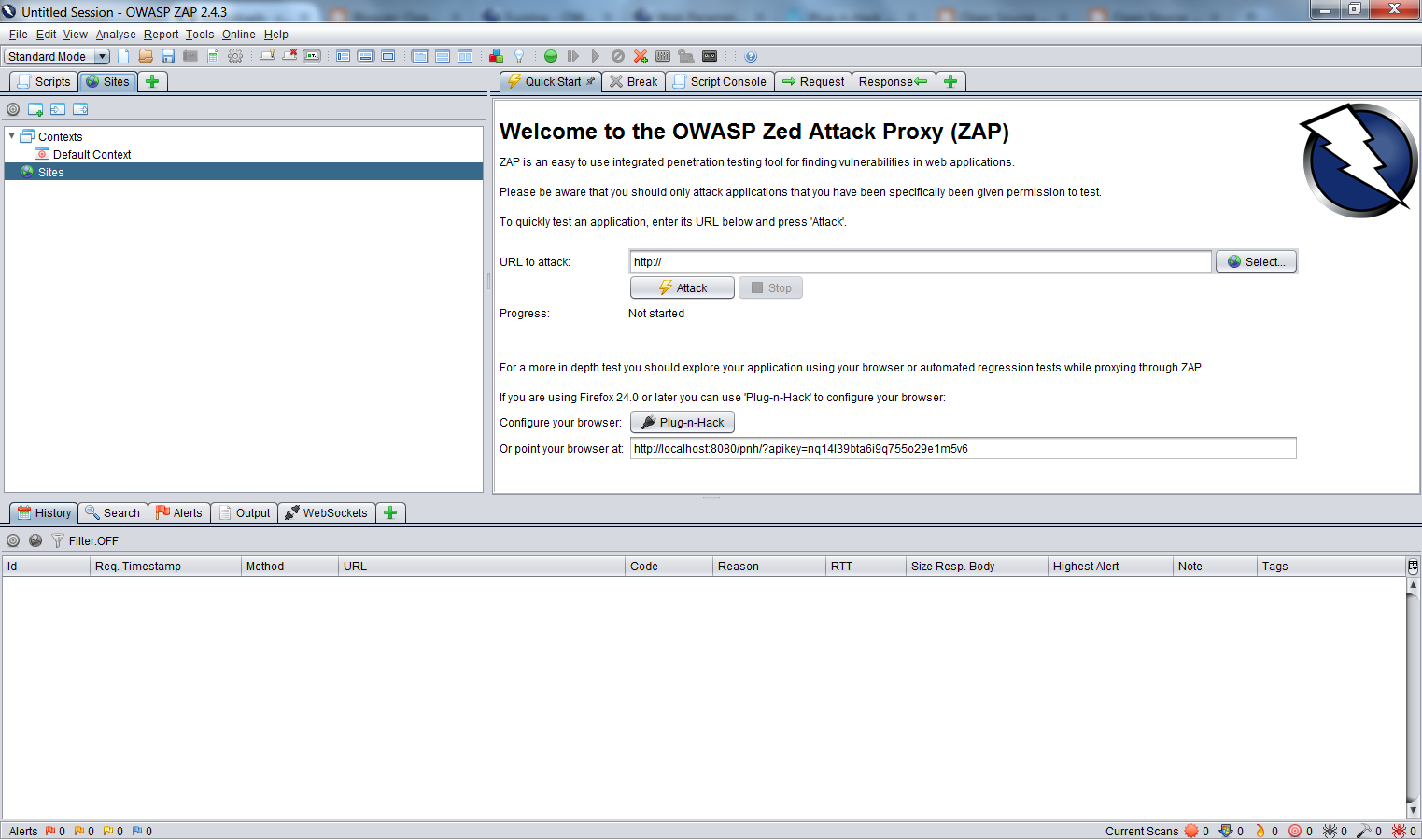Click the History link-with-Sites globe icon
The height and width of the screenshot is (840, 1422).
pyautogui.click(x=35, y=541)
